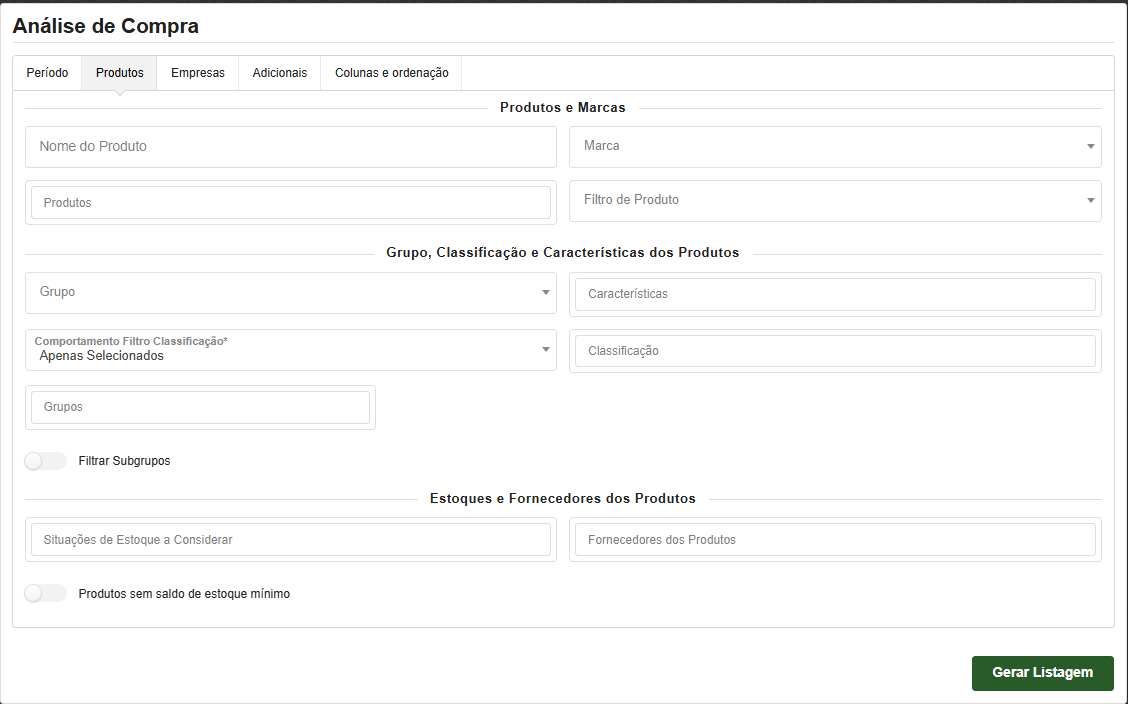Open the Empresas tab
Viewport: 1128px width, 704px height.
point(197,72)
